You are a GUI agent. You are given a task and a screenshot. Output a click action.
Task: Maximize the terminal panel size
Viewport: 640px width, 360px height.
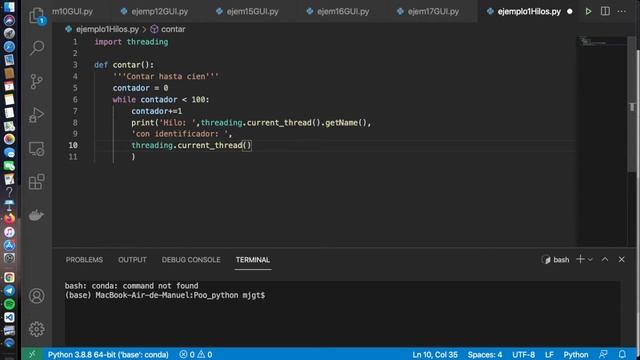[605, 259]
